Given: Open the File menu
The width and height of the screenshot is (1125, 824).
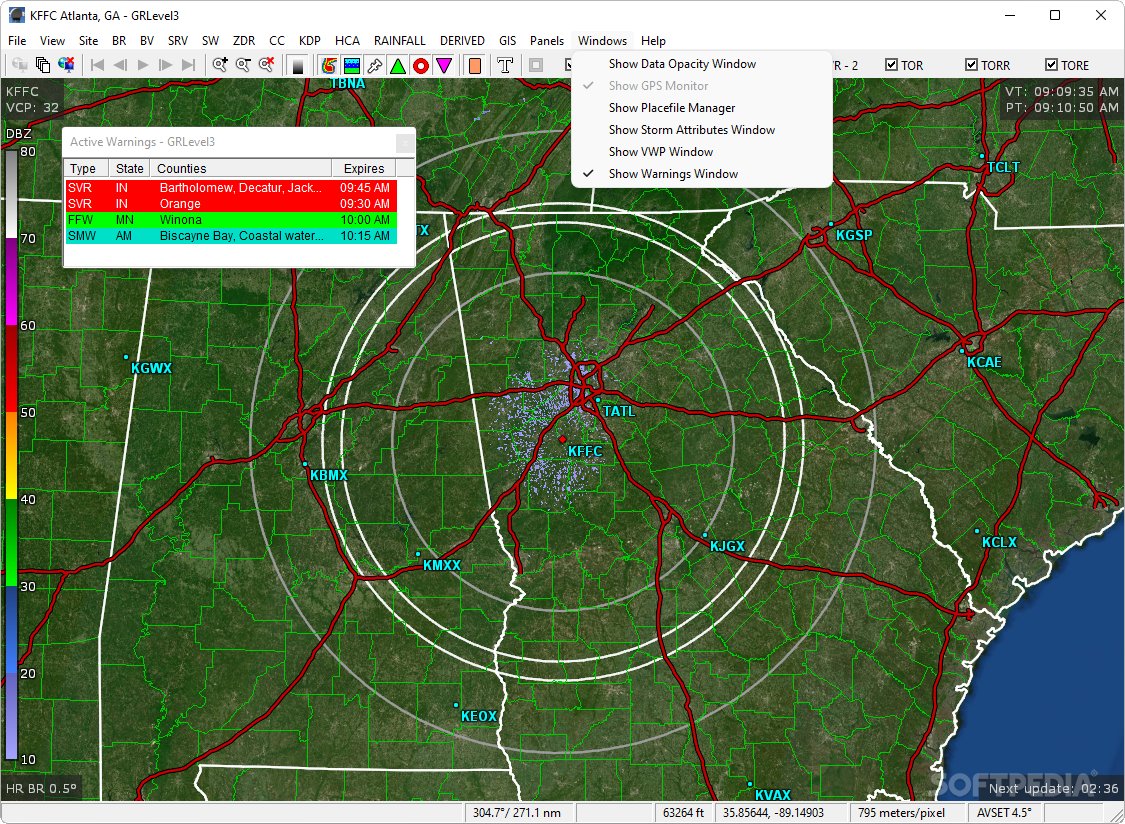Looking at the screenshot, I should coord(17,41).
